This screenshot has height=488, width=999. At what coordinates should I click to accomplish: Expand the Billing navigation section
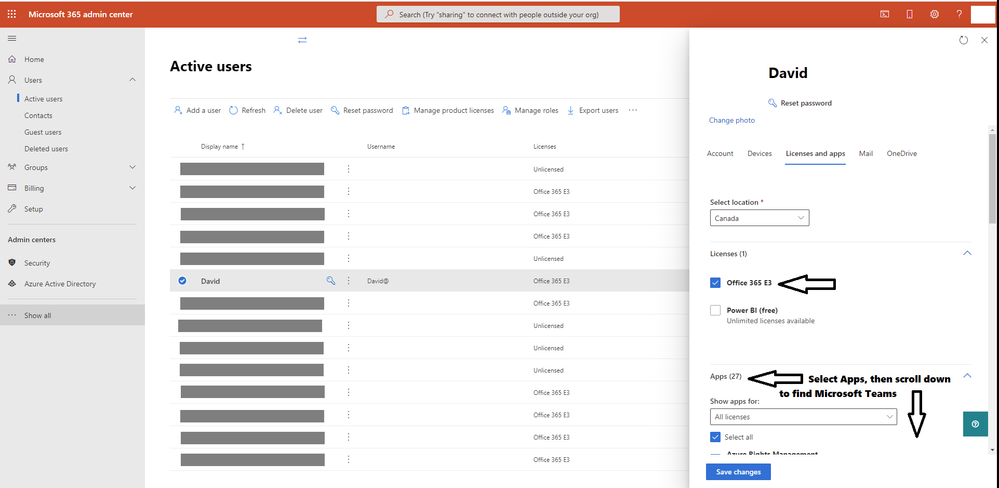(133, 188)
